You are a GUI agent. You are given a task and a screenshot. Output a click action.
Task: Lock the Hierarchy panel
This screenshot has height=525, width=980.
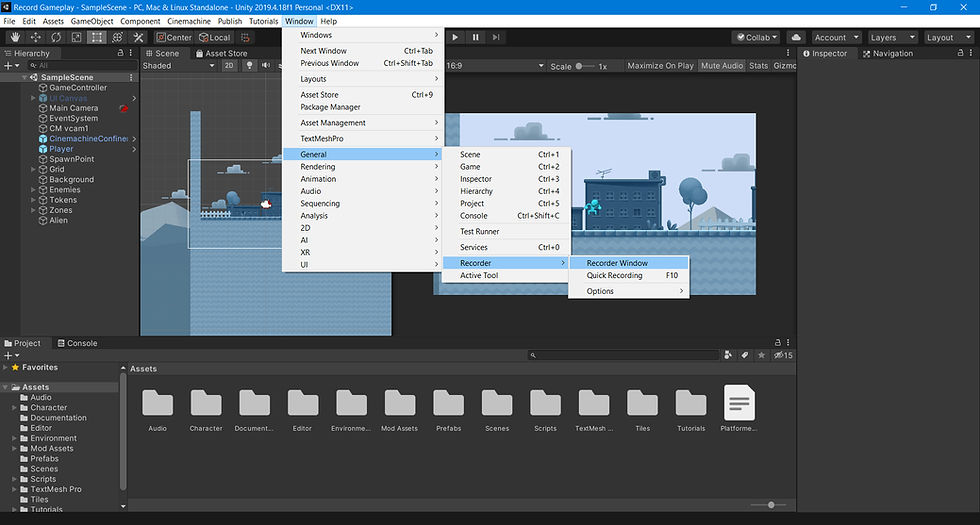(x=121, y=53)
